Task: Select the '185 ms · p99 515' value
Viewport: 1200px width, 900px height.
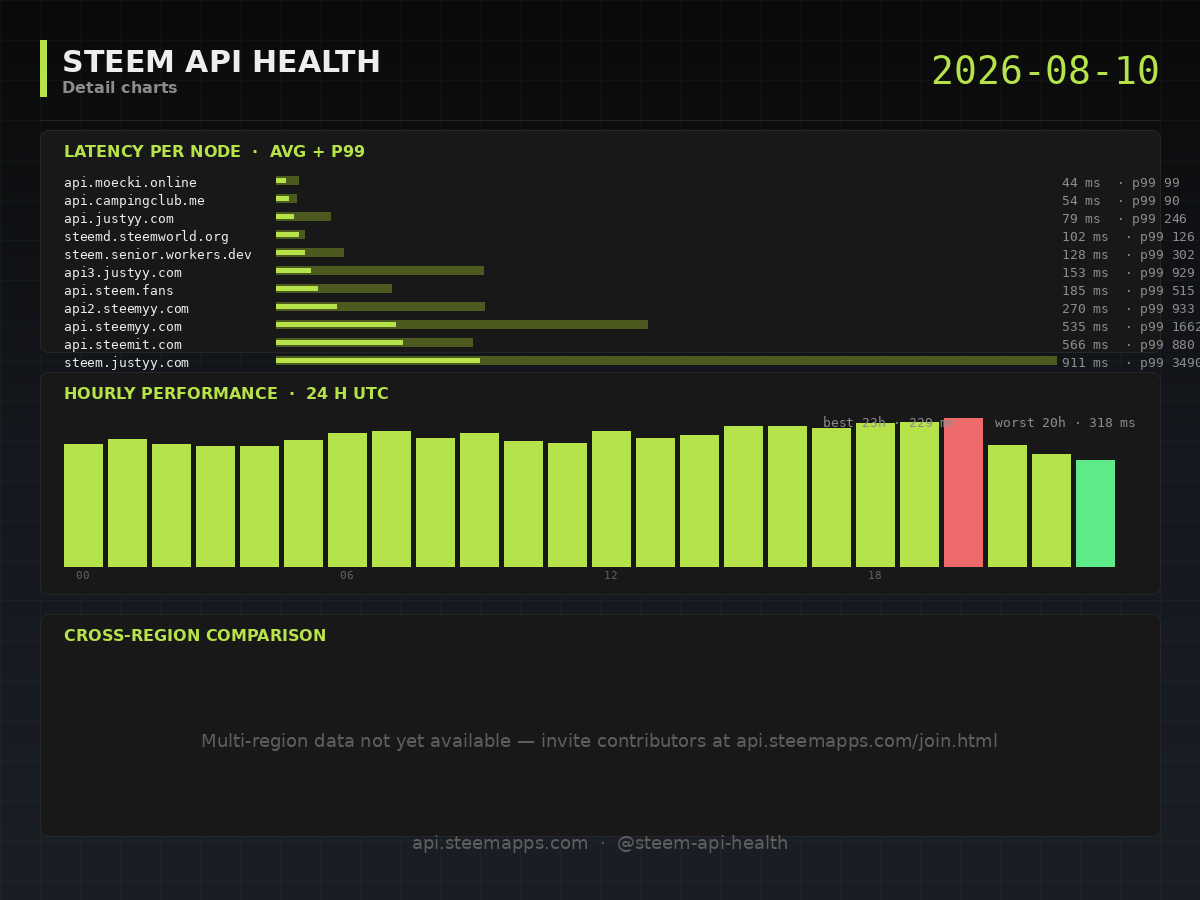Action: 1128,291
